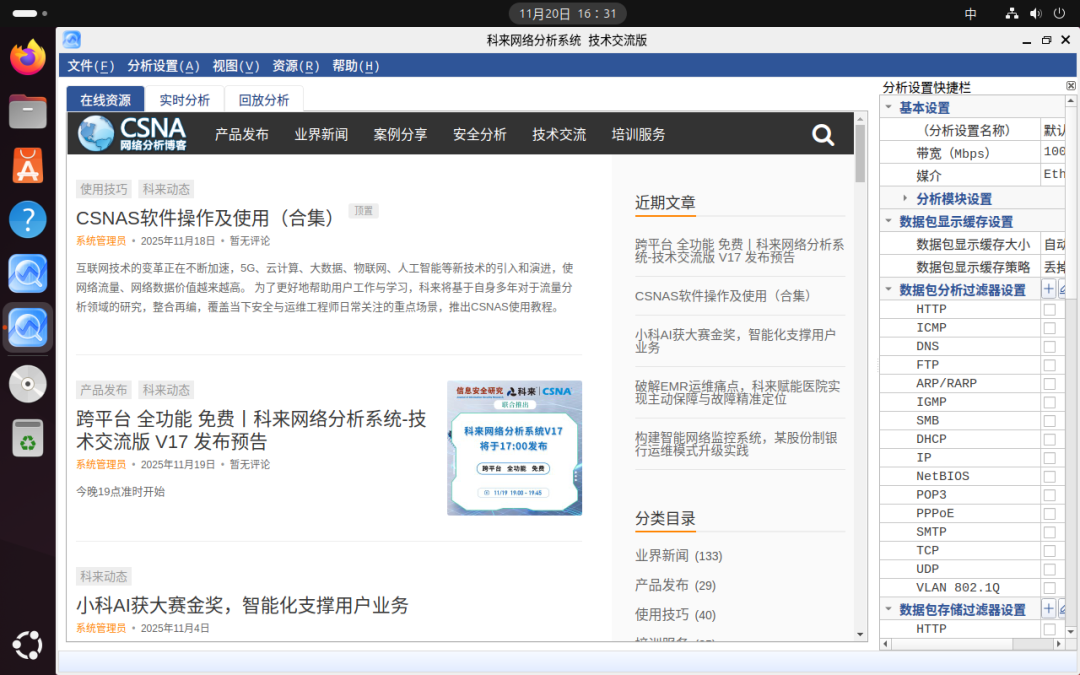This screenshot has height=675, width=1080.
Task: Switch to the 实时分析 tab
Action: (x=185, y=100)
